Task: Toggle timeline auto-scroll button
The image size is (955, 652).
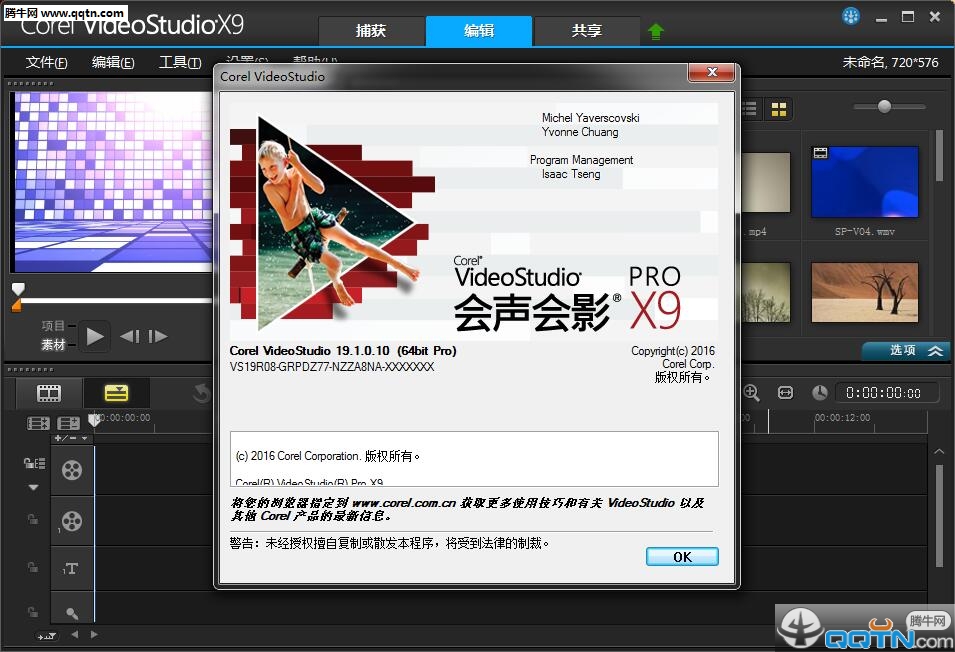Action: click(47, 636)
